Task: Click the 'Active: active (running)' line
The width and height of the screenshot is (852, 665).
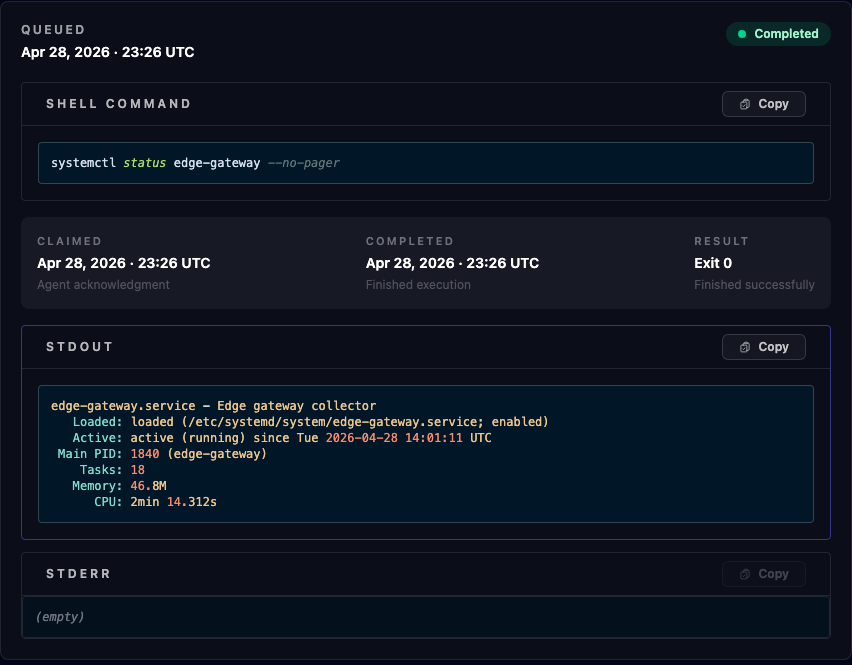Action: 282,438
